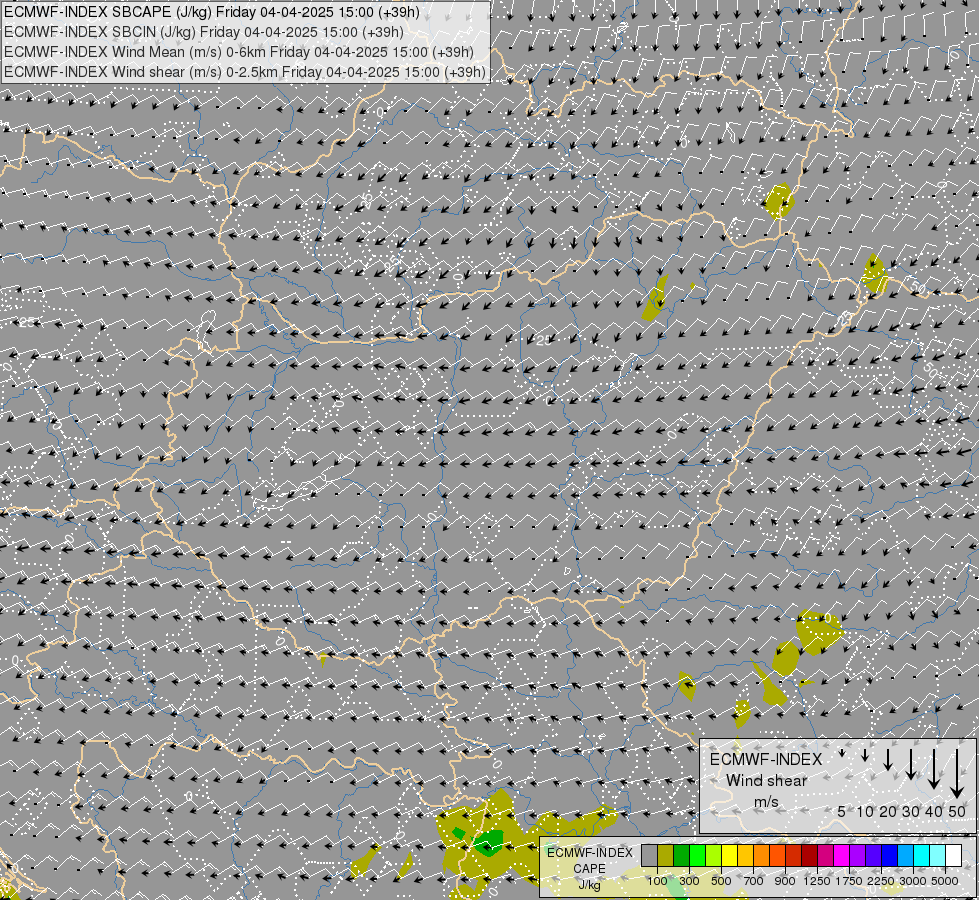Image resolution: width=979 pixels, height=900 pixels.
Task: Click the SBCIN (J/kg) title line
Action: pos(204,32)
